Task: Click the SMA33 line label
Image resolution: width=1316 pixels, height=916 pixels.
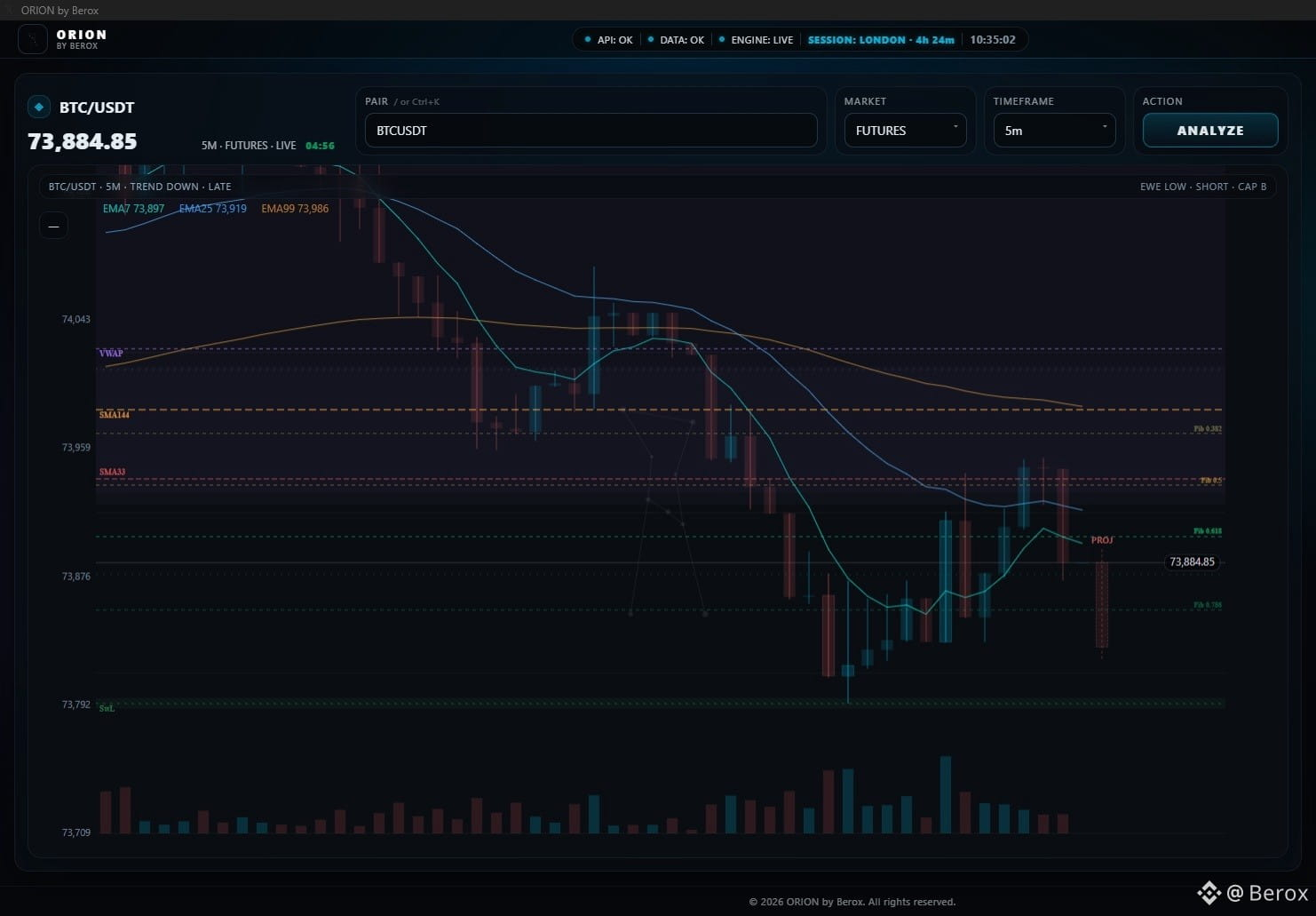Action: [x=112, y=473]
